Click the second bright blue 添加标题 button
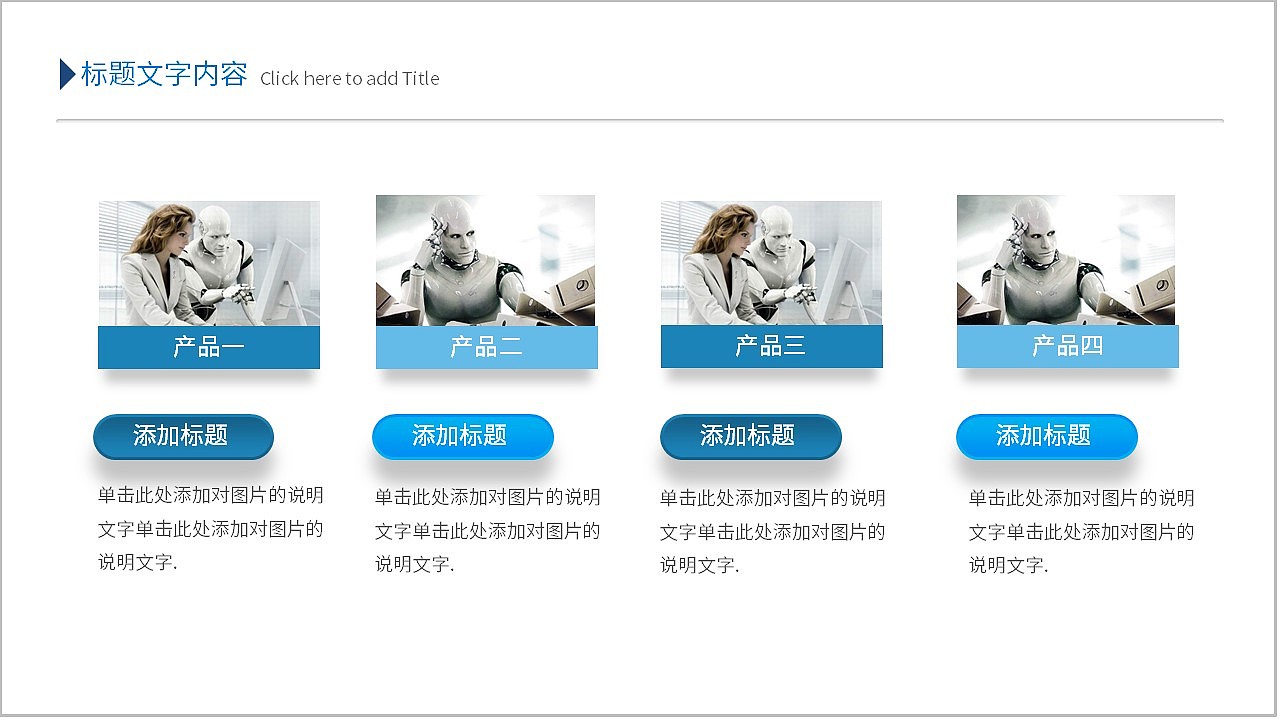Screen dimensions: 1280x720 pos(463,437)
